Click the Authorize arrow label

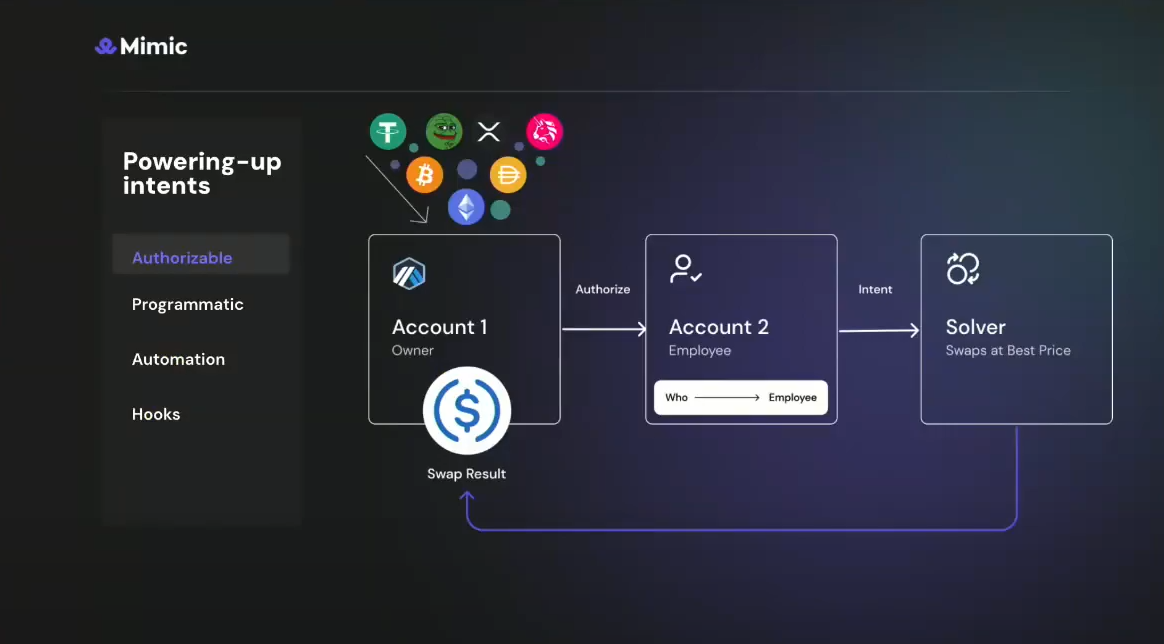[x=603, y=290]
